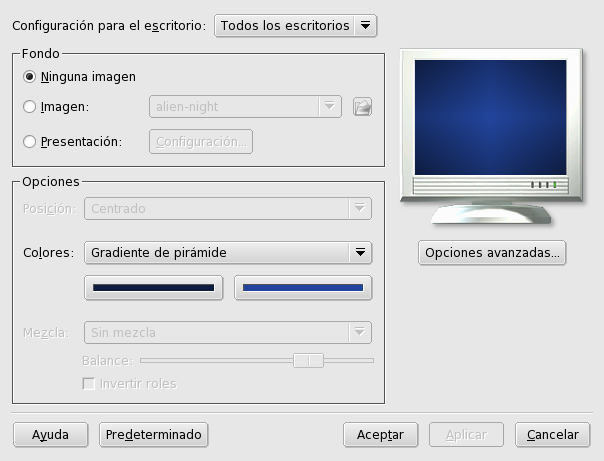Click the Aplicar button
Screen dimensions: 604x461
tap(466, 435)
